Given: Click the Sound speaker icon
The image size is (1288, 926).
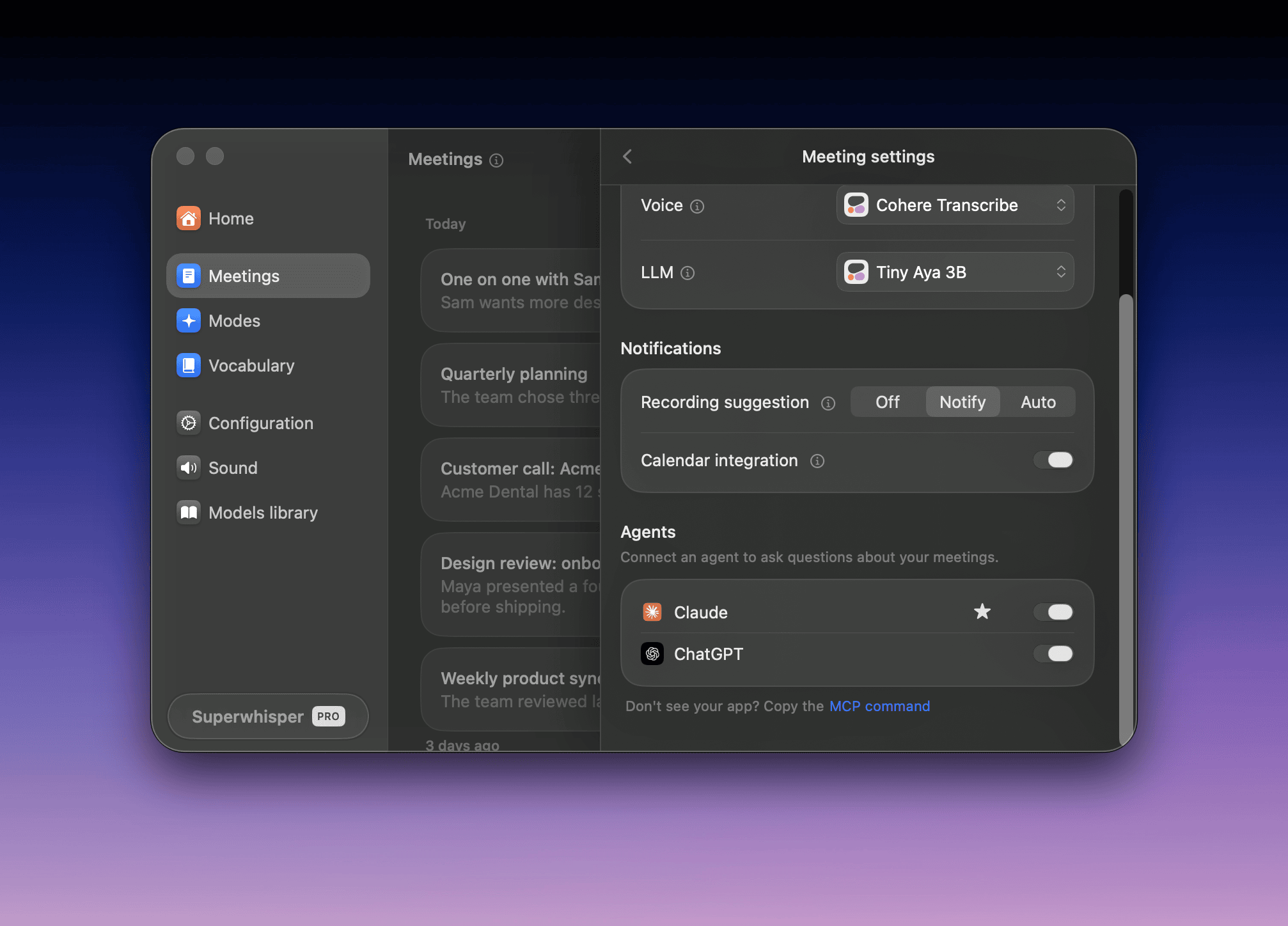Looking at the screenshot, I should (188, 468).
